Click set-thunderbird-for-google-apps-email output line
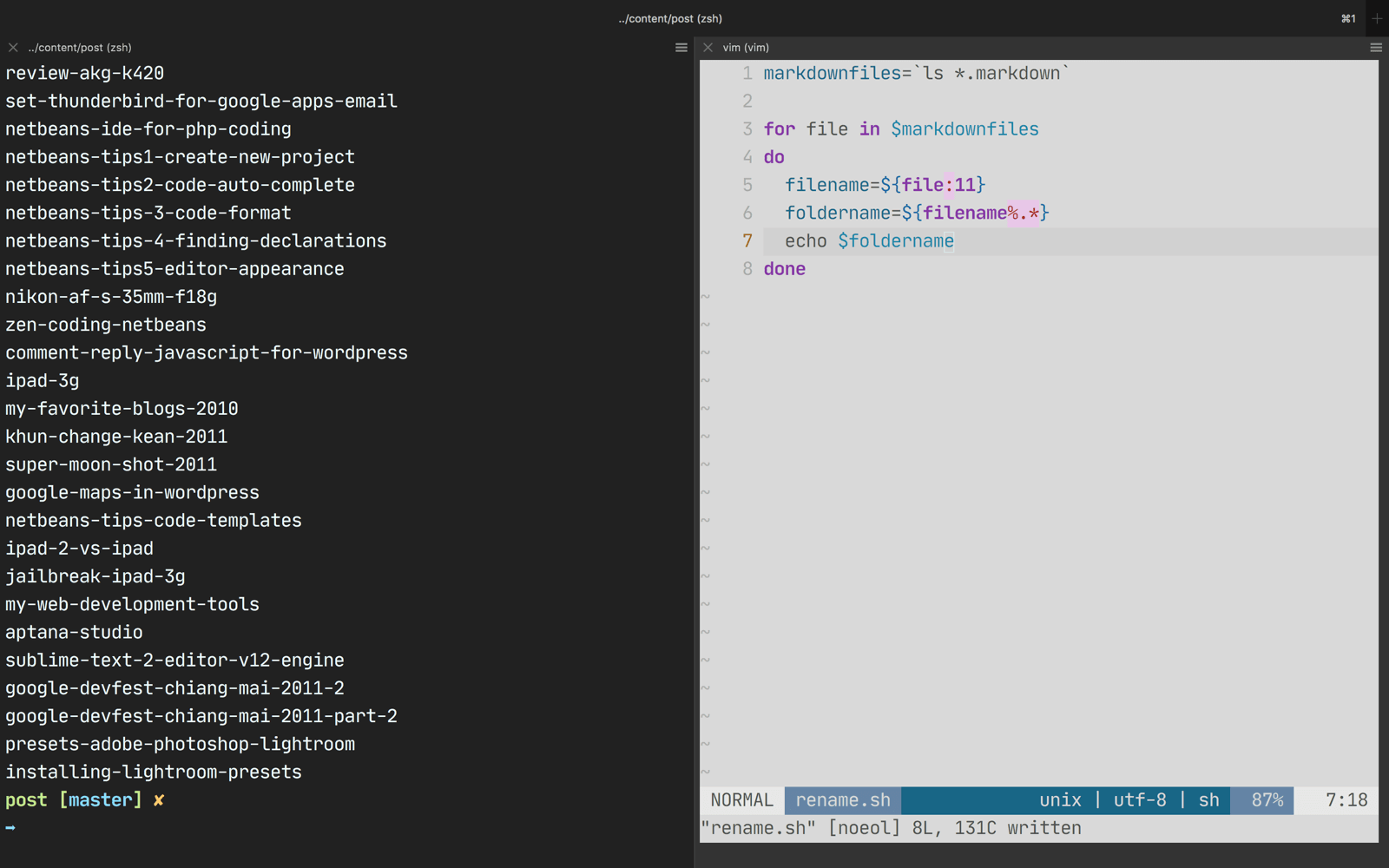Screen dimensions: 1389x868 point(201,102)
